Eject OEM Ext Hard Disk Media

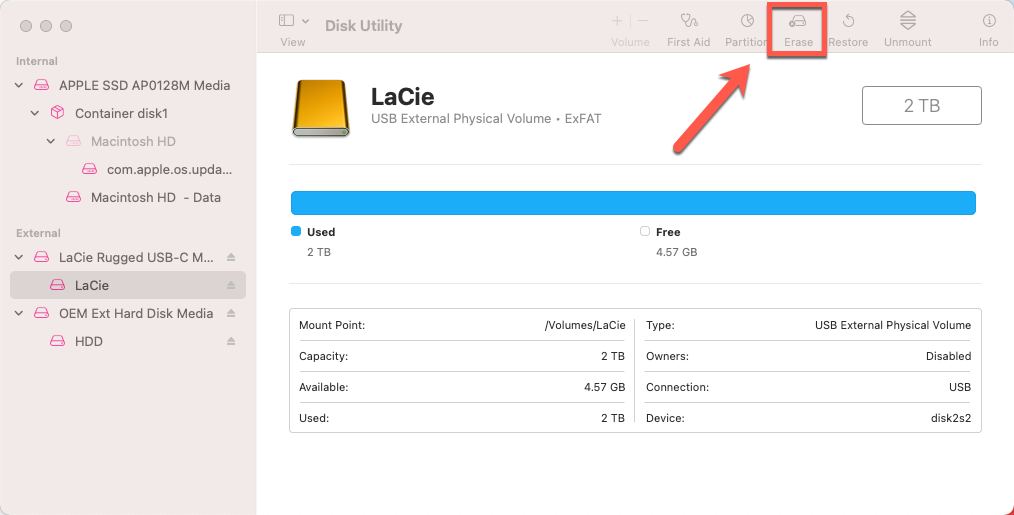click(x=231, y=313)
